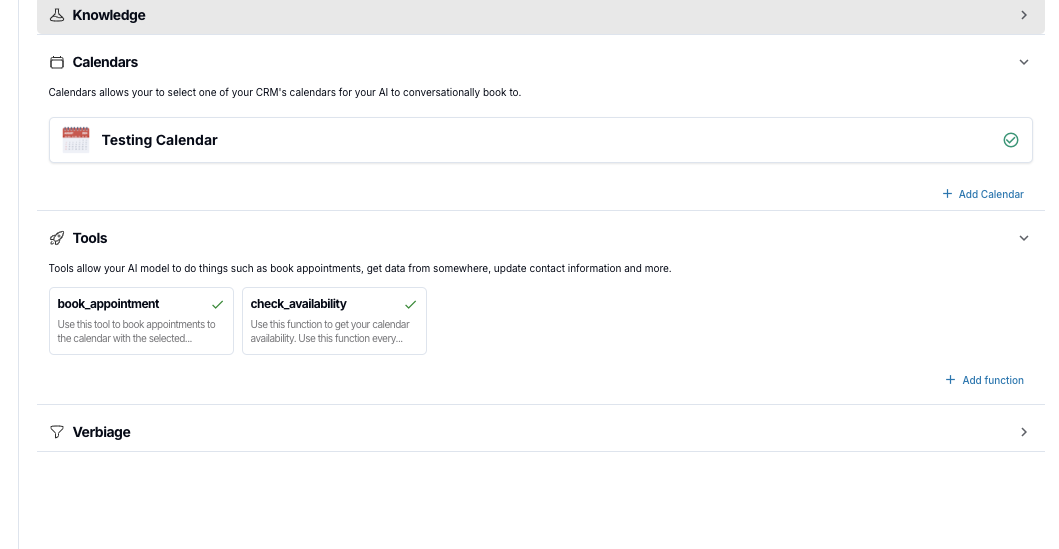Select the check_availability tool card

click(x=334, y=321)
